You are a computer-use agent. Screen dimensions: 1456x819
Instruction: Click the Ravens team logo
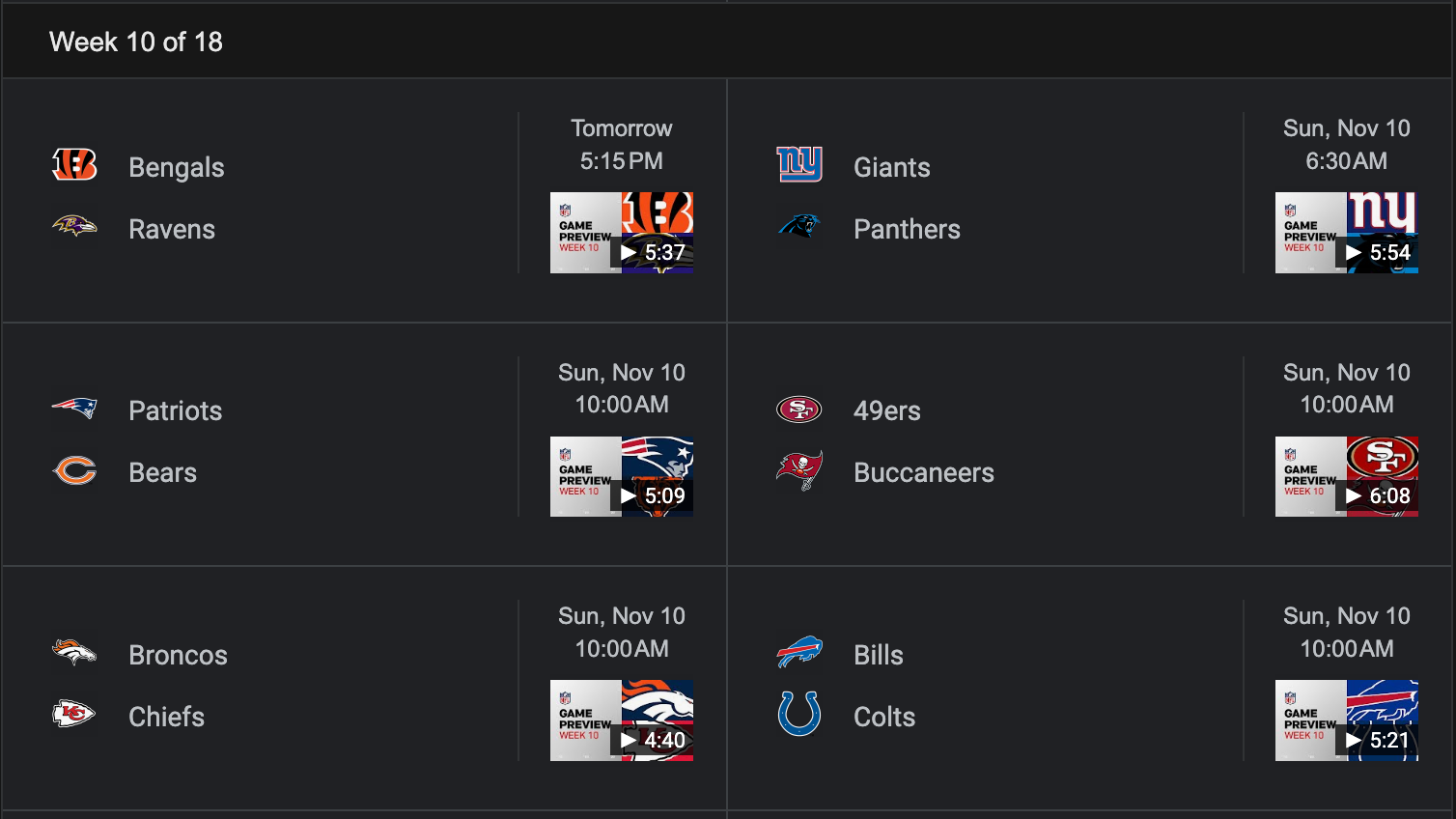pos(74,228)
